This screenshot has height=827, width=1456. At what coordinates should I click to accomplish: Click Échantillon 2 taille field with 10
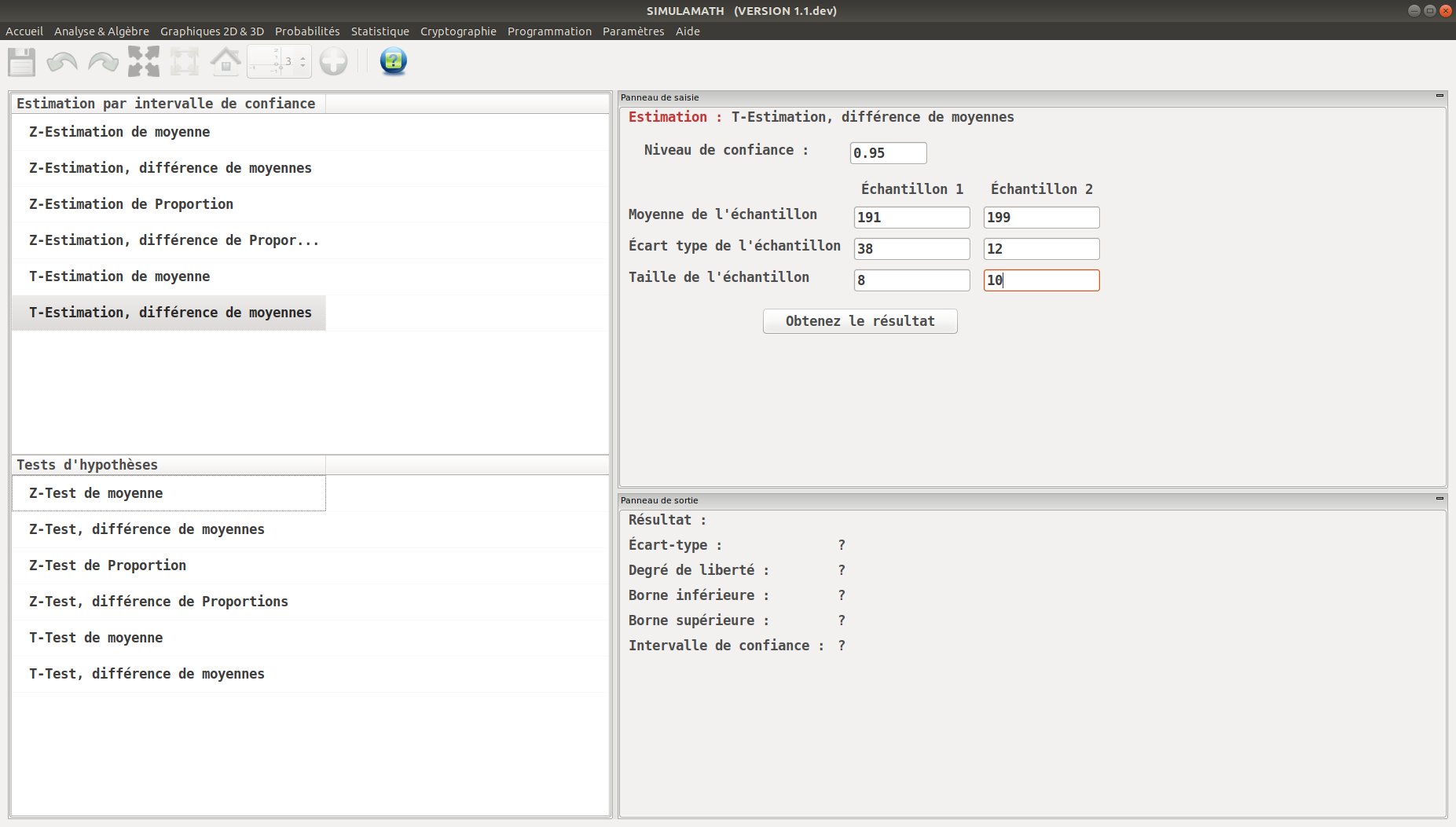[x=1041, y=280]
